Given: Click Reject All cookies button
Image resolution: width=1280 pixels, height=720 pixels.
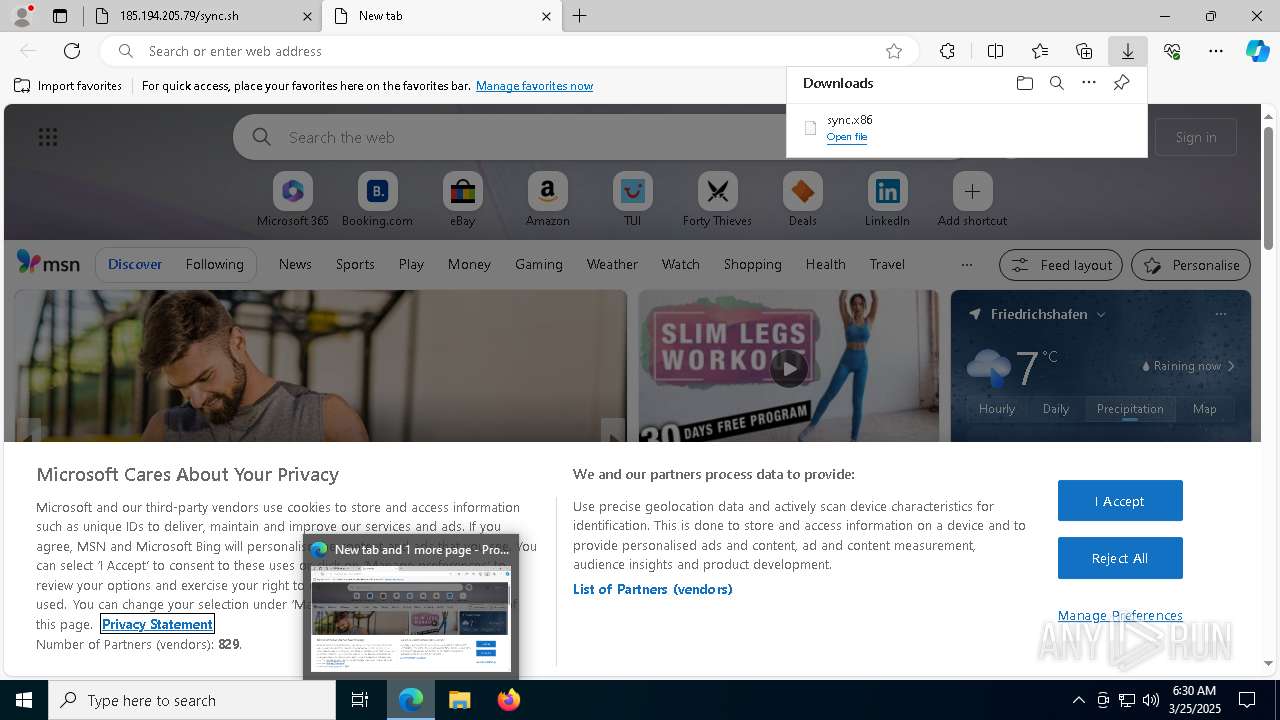Looking at the screenshot, I should pyautogui.click(x=1120, y=558).
